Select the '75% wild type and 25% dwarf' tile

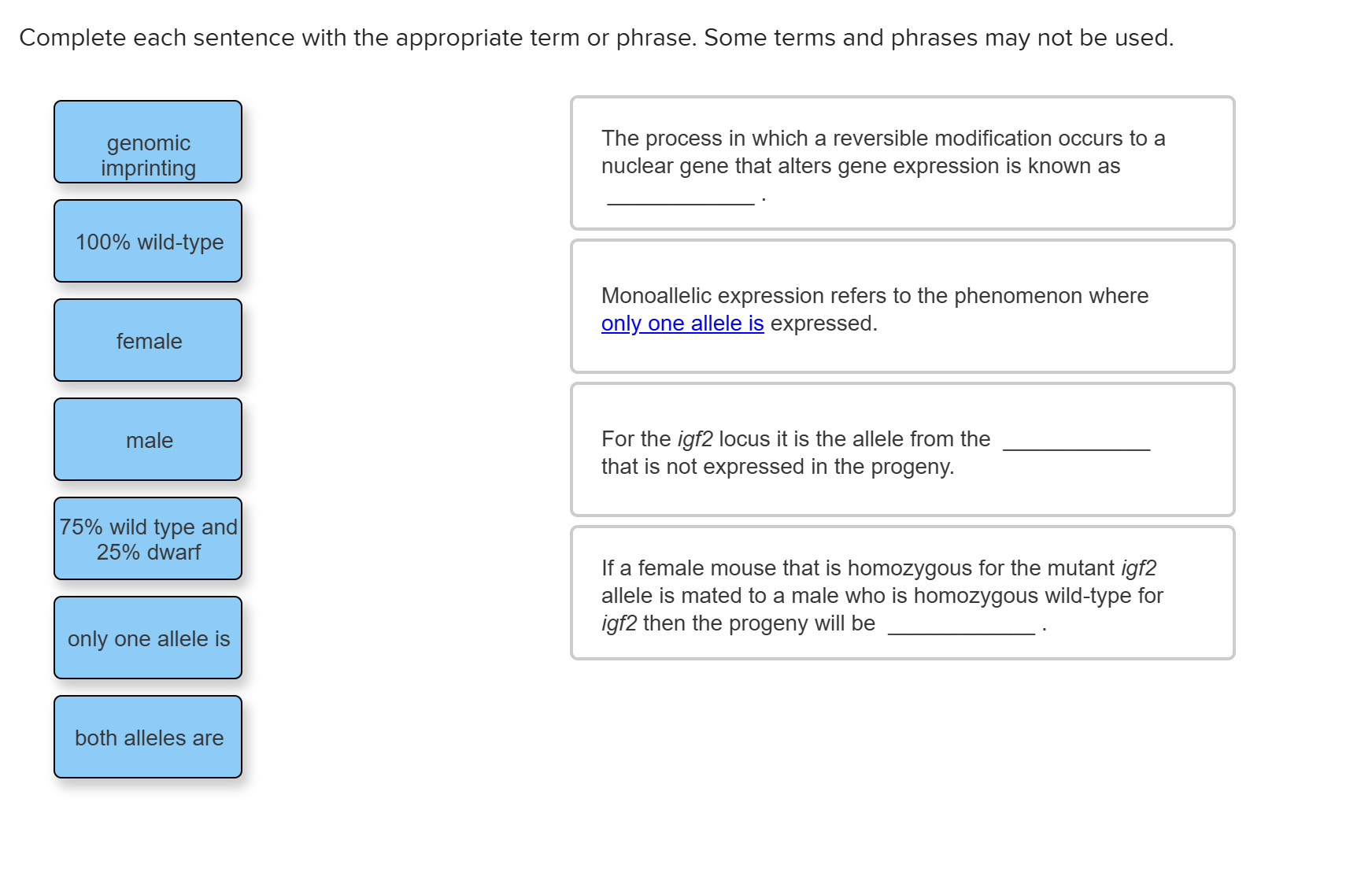click(148, 538)
